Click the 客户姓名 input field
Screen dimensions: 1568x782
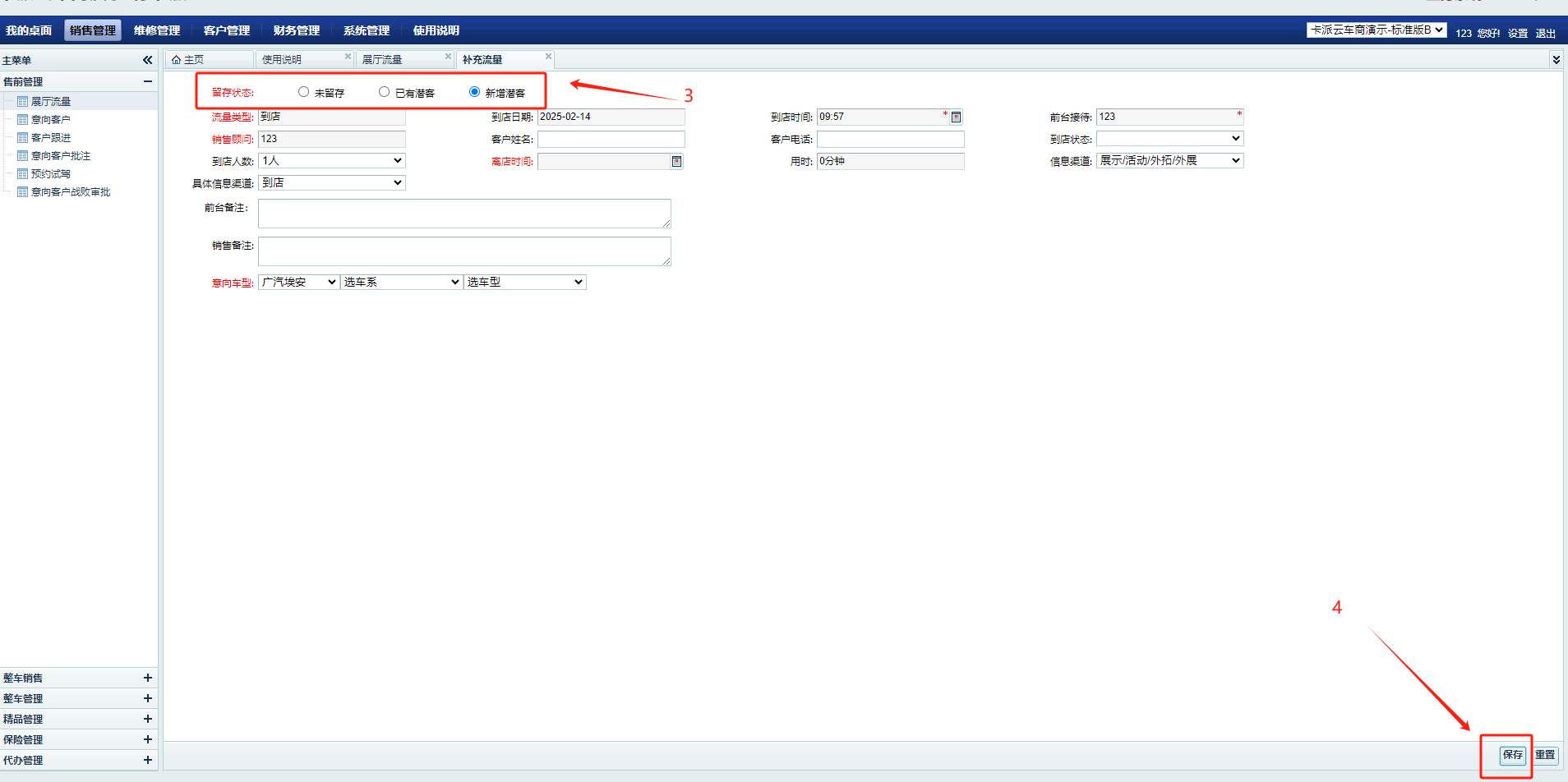[x=611, y=140]
